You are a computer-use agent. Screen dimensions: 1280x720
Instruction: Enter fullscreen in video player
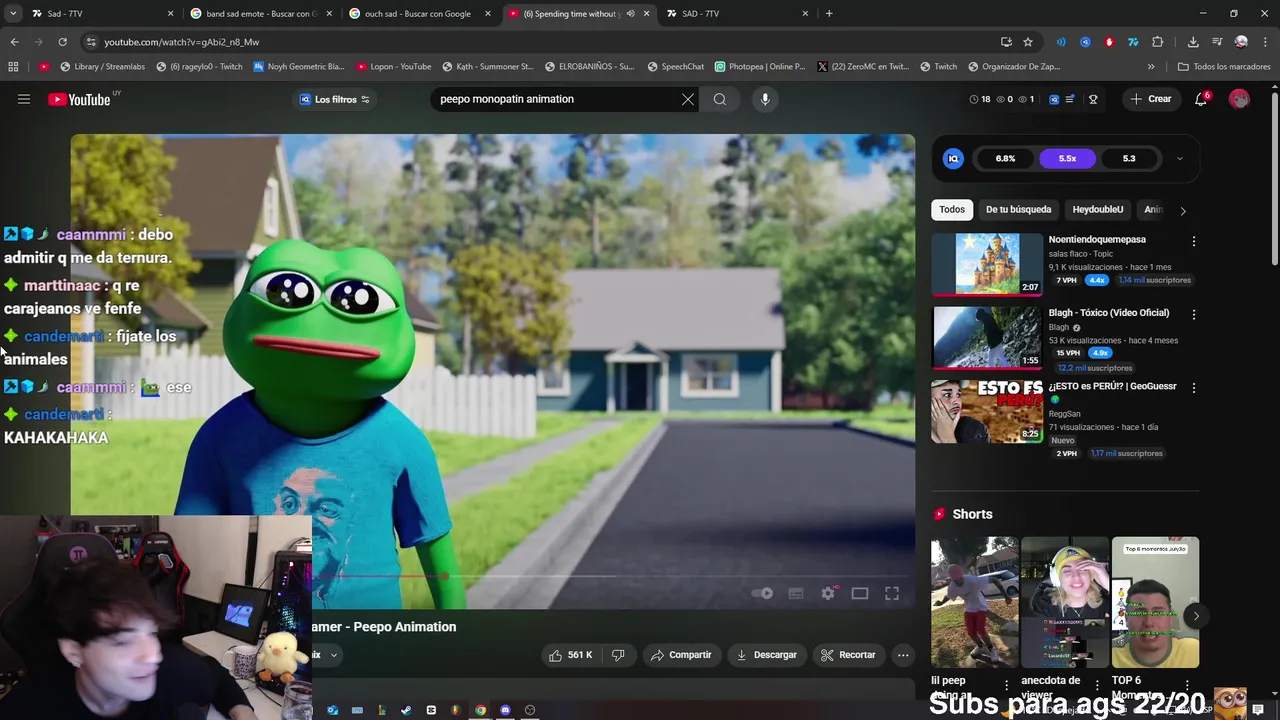pos(892,593)
